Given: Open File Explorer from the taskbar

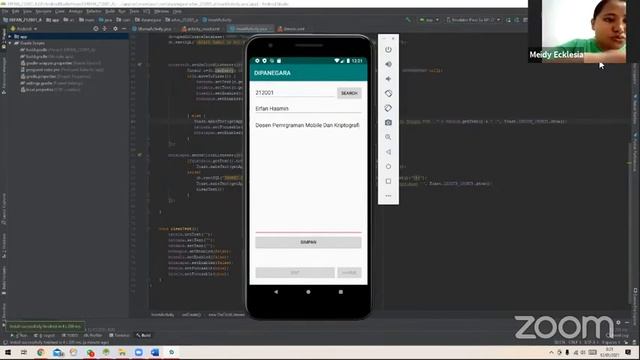Looking at the screenshot, I should pos(122,352).
